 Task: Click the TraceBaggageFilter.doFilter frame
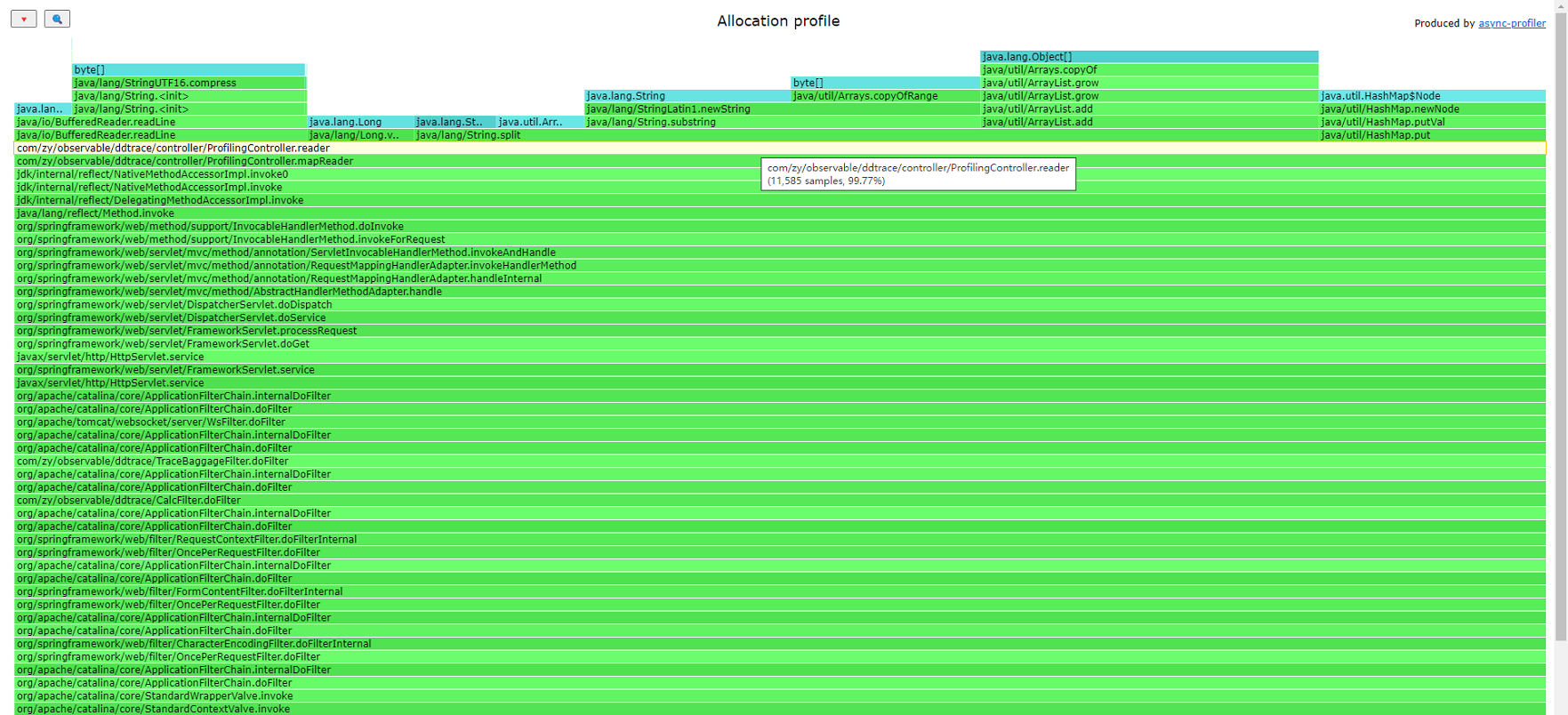780,462
